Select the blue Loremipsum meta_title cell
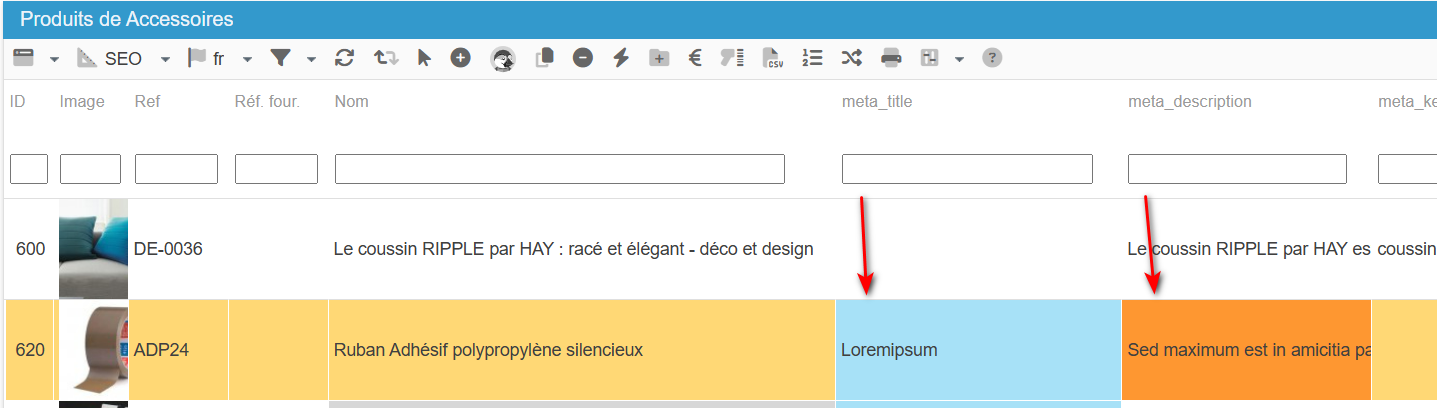The image size is (1437, 408). pyautogui.click(x=977, y=350)
